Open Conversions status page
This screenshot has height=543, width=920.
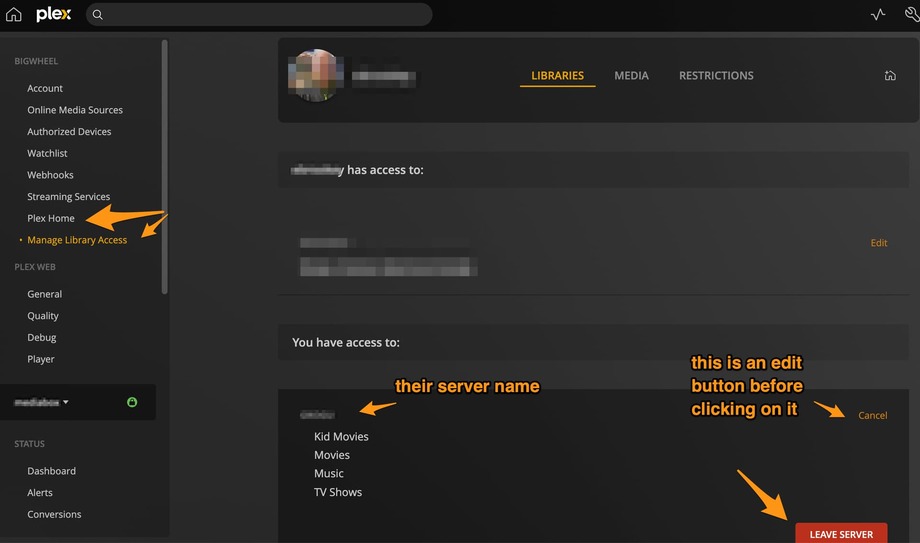point(54,514)
